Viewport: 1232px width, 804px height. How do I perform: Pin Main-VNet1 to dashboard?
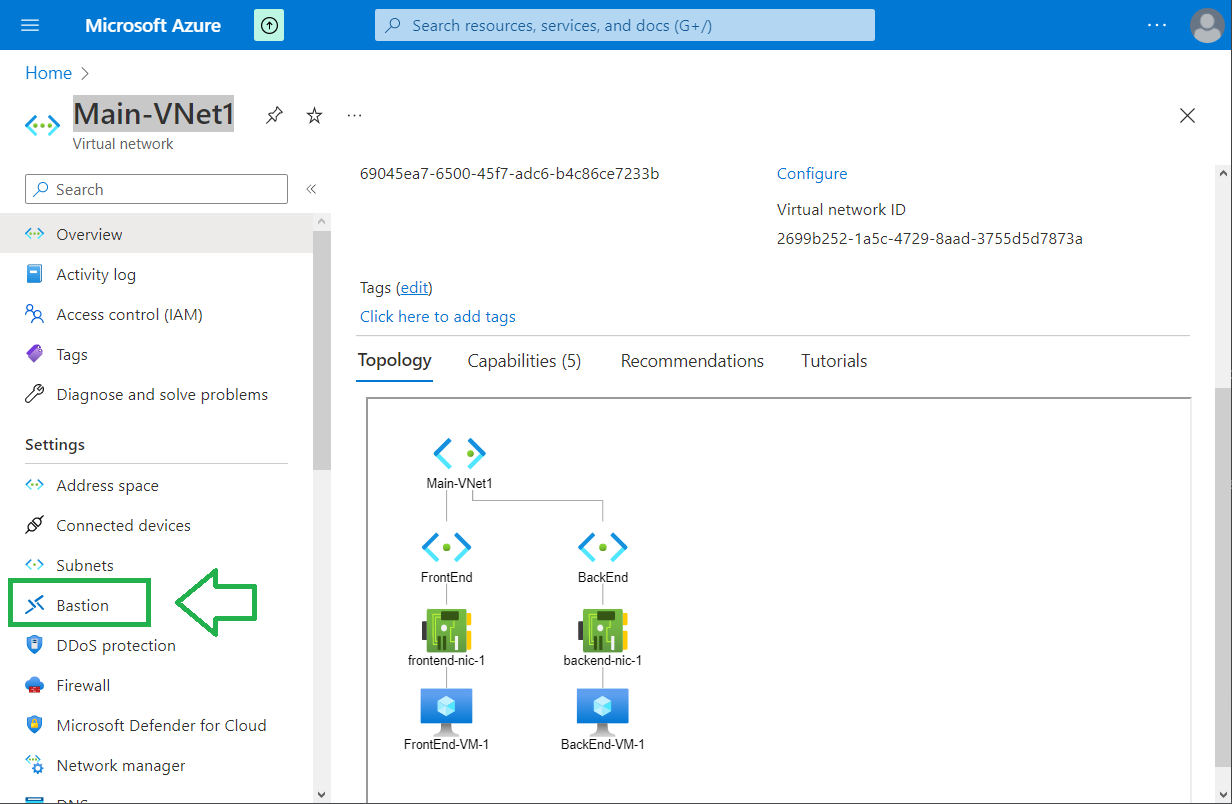274,116
